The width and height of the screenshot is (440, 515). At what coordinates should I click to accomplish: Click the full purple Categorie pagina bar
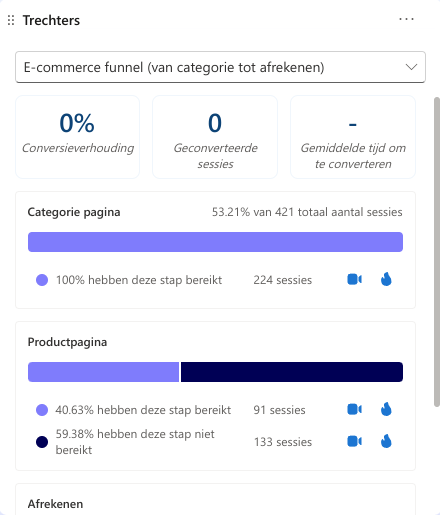click(x=215, y=242)
